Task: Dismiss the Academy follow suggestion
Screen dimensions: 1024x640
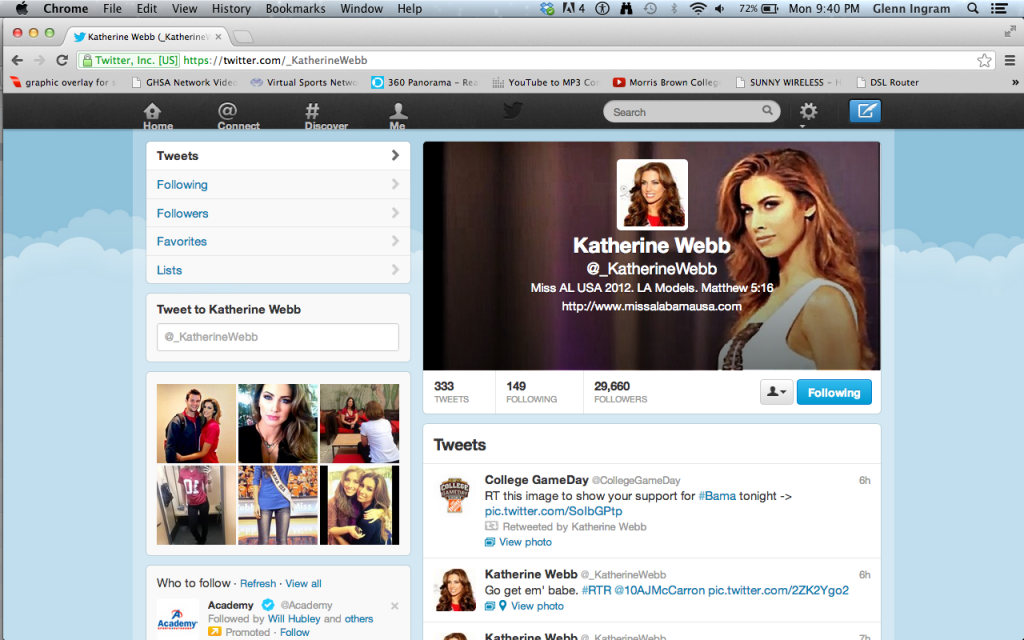Action: 394,606
